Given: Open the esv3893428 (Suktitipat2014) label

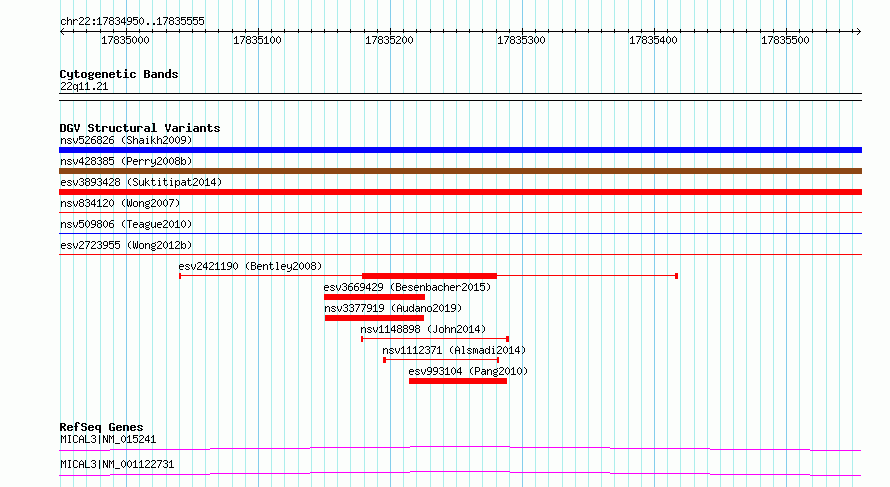Looking at the screenshot, I should pyautogui.click(x=141, y=182).
